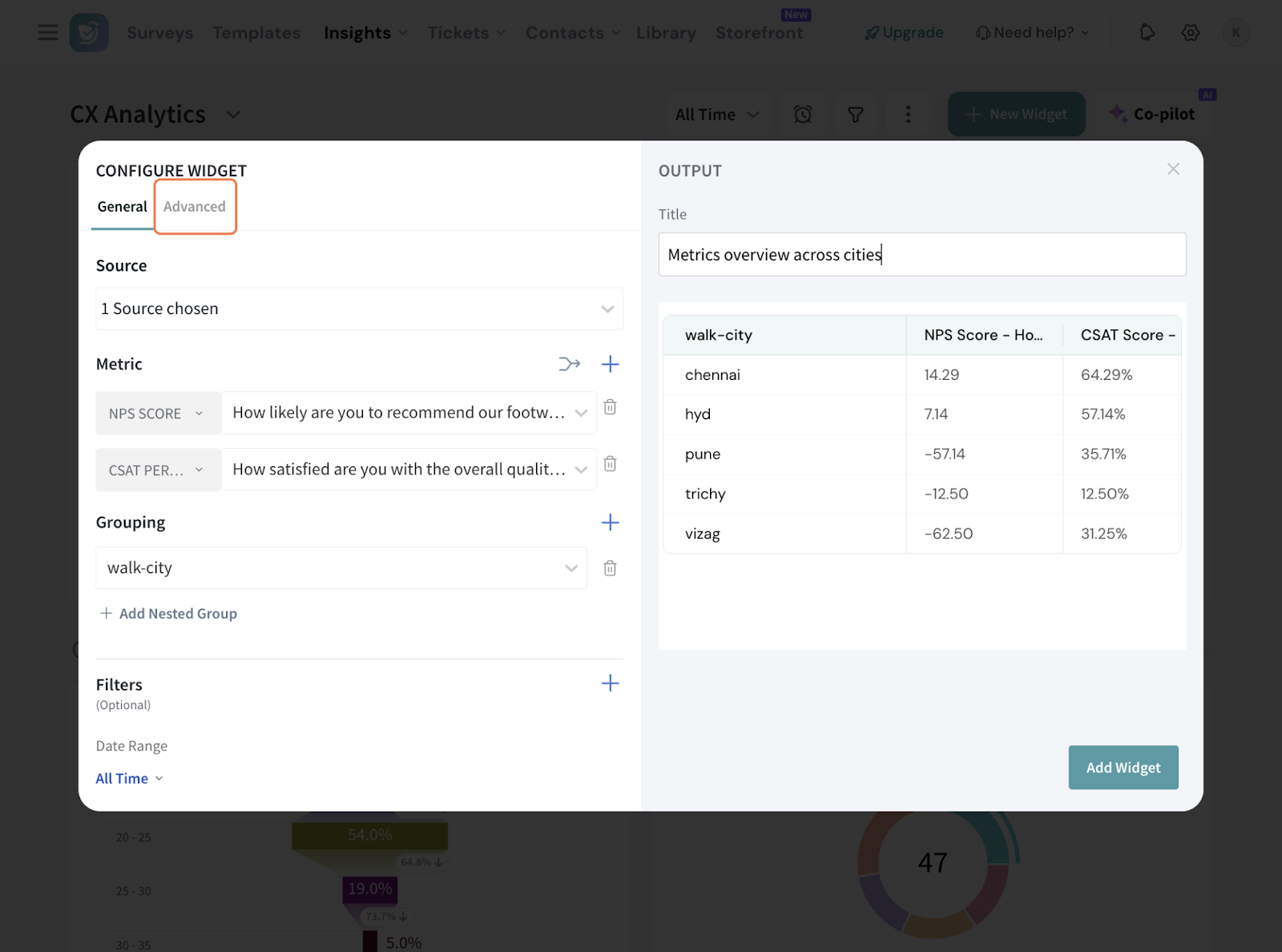Select the General tab
This screenshot has width=1282, height=952.
(122, 207)
